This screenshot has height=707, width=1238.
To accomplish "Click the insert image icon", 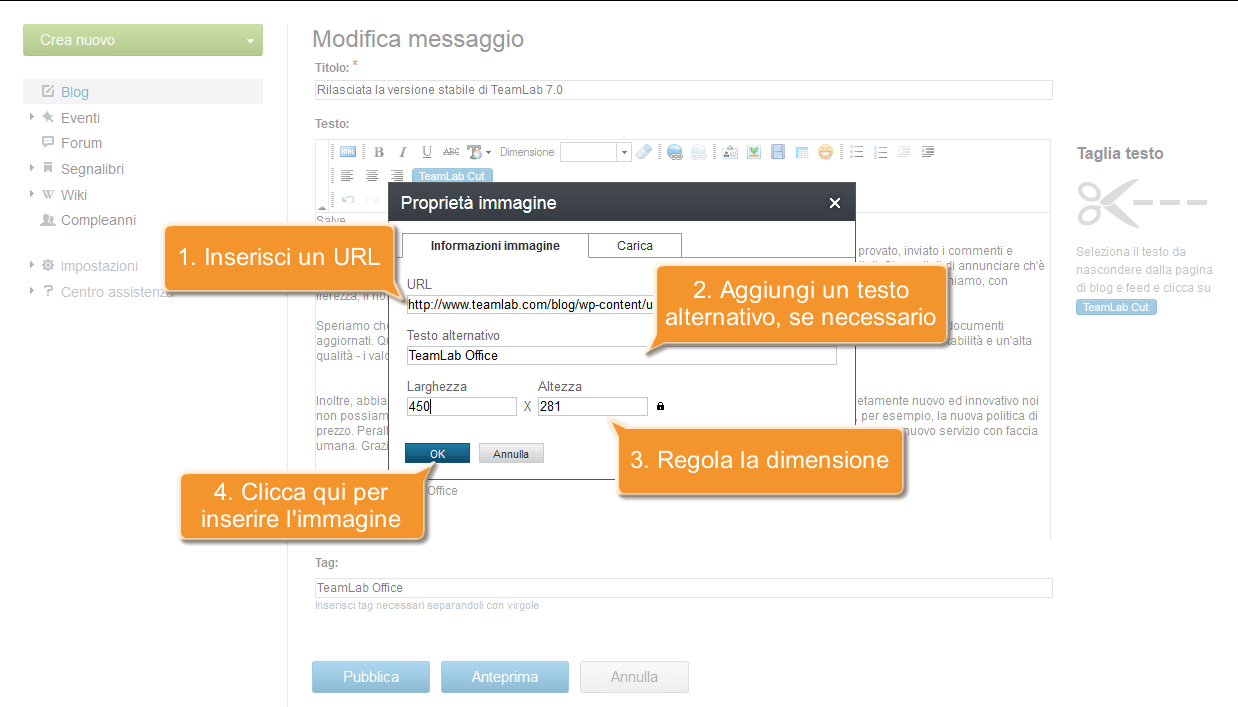I will pyautogui.click(x=730, y=152).
